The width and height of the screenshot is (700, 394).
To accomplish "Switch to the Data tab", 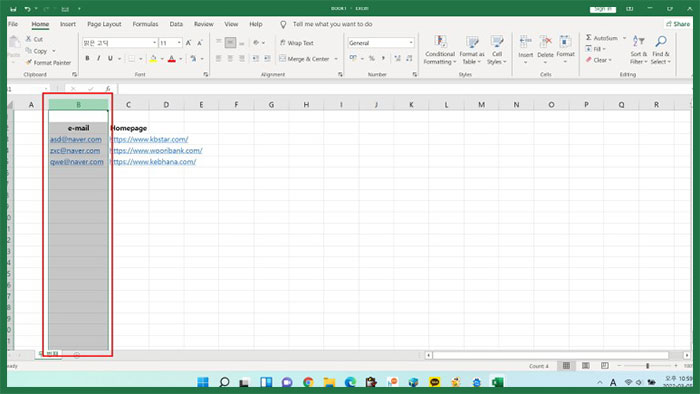I will pyautogui.click(x=176, y=24).
